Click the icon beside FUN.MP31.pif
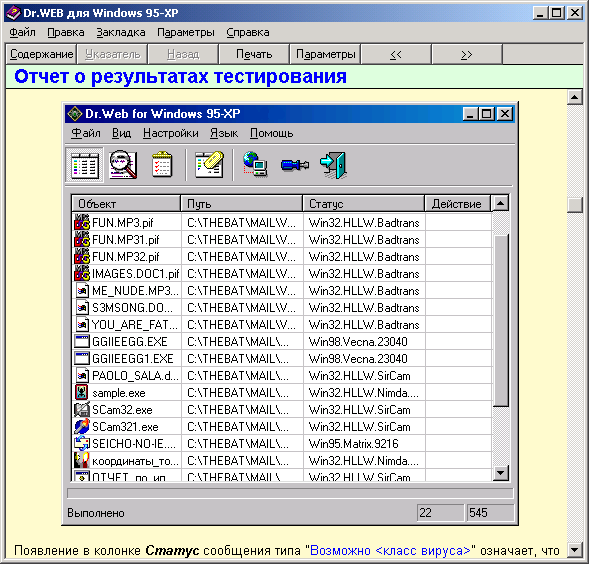The height and width of the screenshot is (564, 589). click(x=82, y=239)
